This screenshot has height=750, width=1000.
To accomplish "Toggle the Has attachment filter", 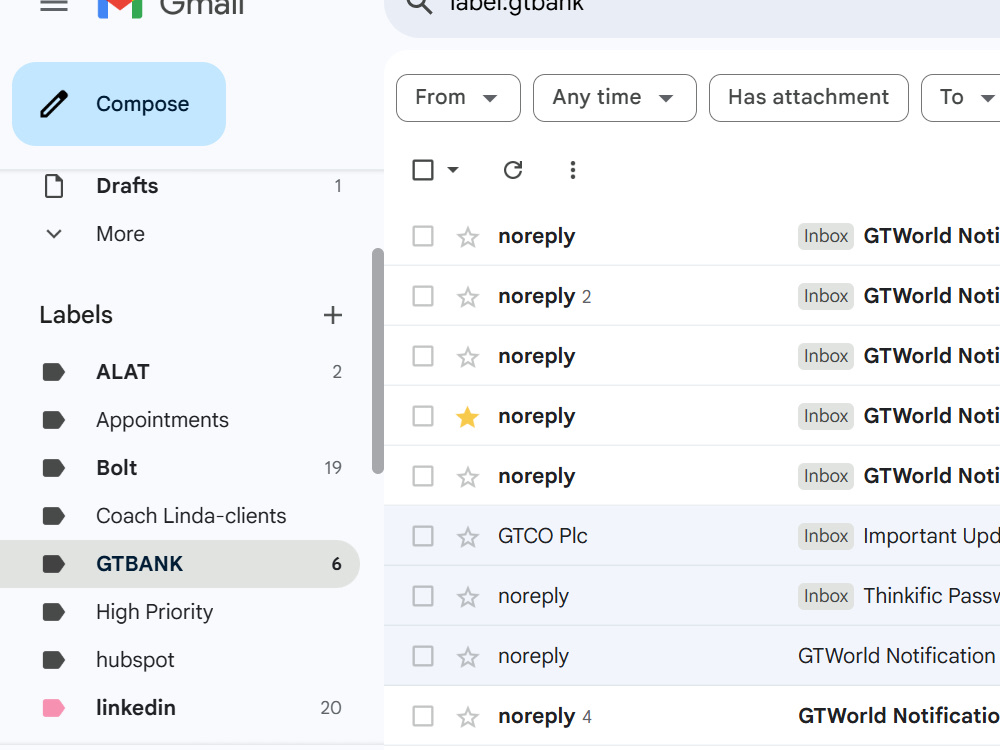I will coord(808,98).
